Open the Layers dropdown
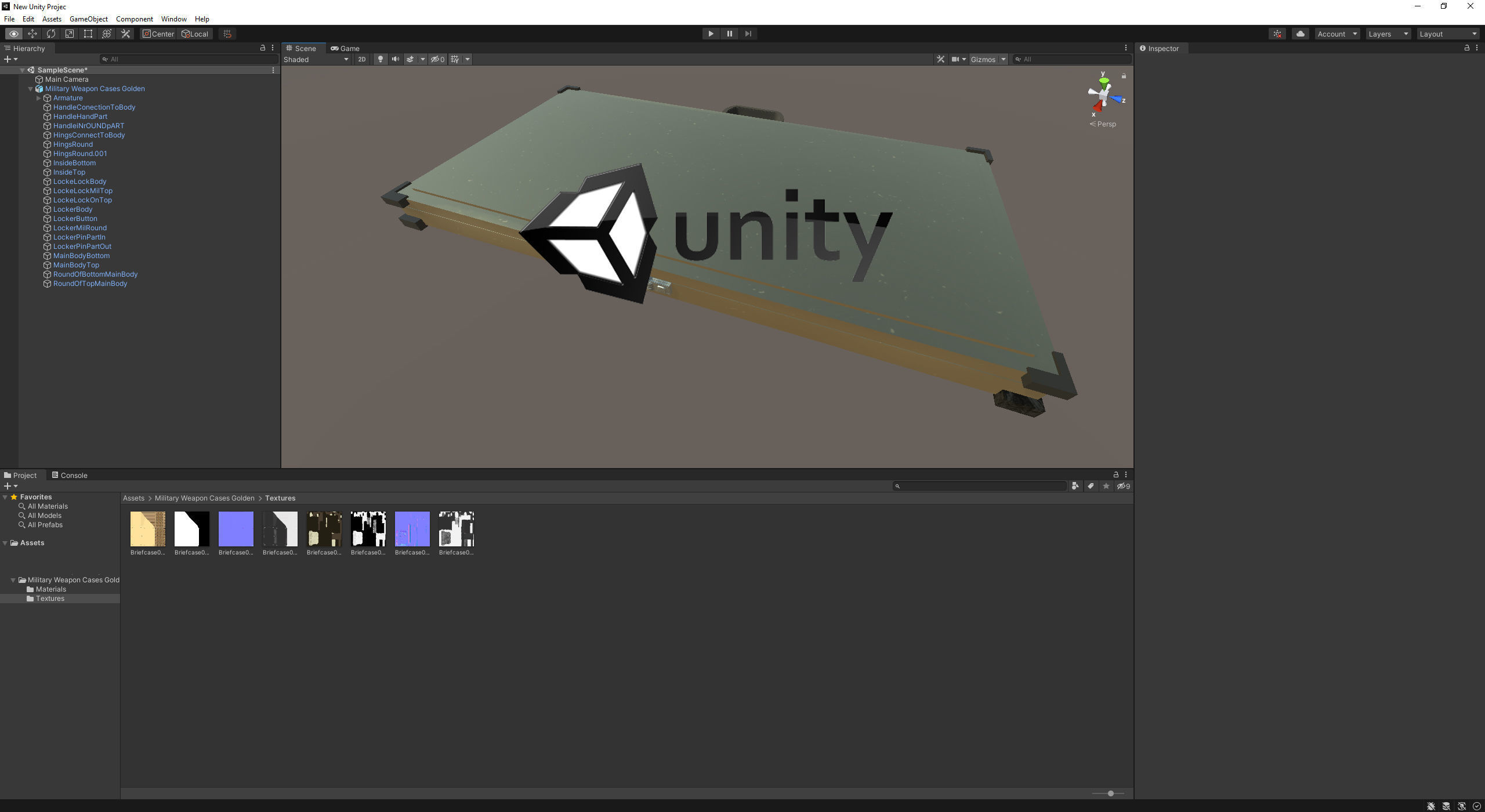Screen dimensions: 1485x812 [x=1388, y=34]
